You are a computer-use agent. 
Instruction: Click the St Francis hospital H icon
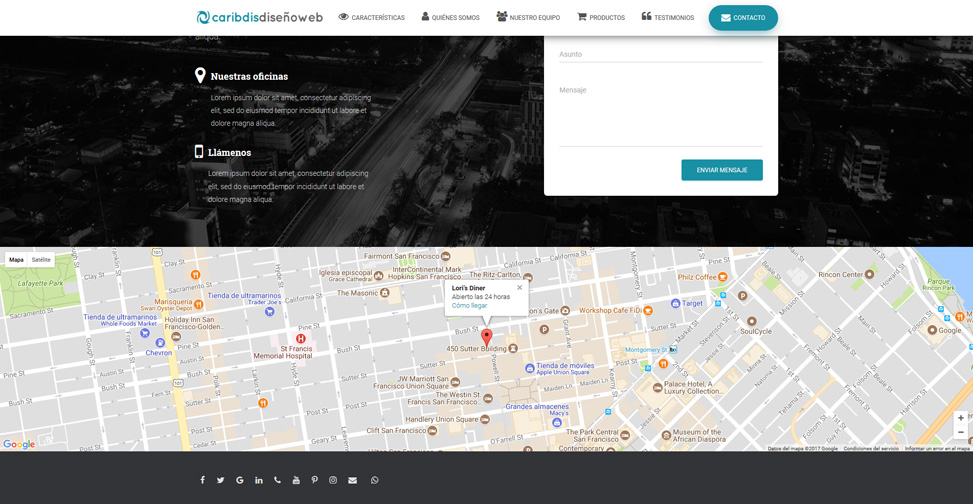coord(301,338)
